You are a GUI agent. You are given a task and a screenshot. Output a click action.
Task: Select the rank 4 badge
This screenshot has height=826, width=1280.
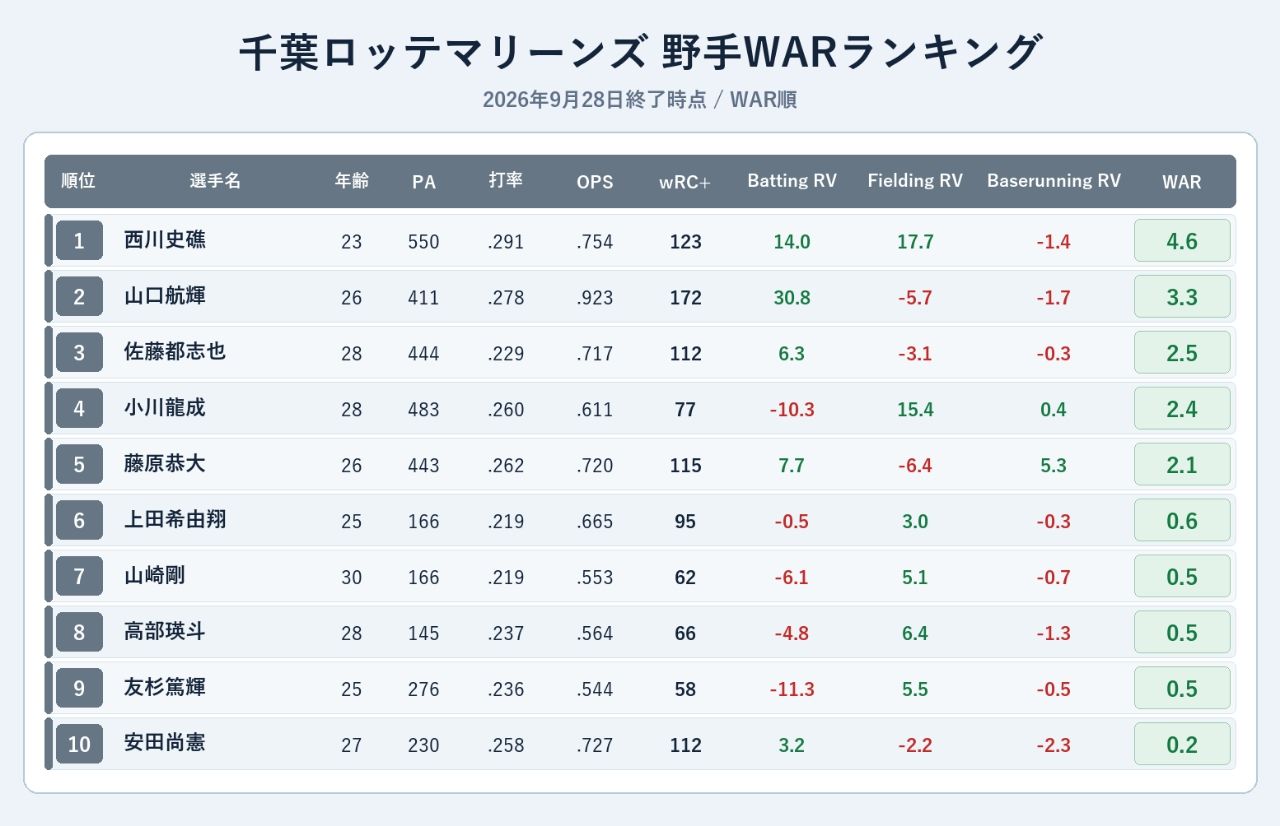click(x=79, y=409)
